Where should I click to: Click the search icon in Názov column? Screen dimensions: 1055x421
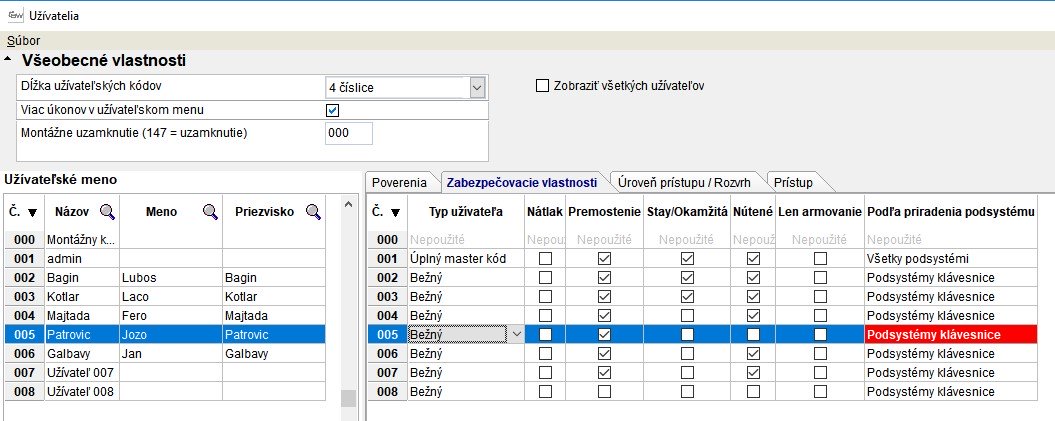tap(107, 211)
